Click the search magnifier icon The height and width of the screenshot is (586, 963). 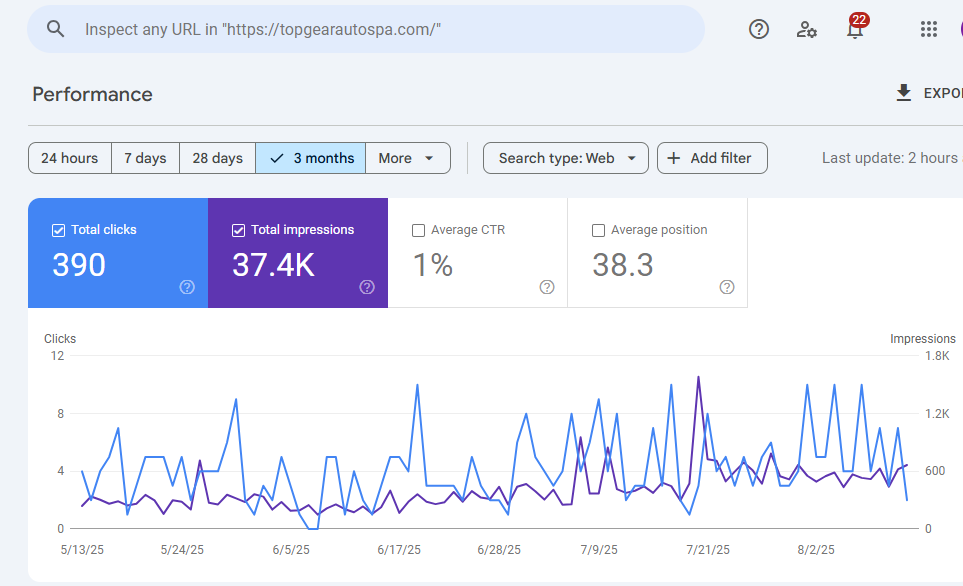(x=56, y=29)
